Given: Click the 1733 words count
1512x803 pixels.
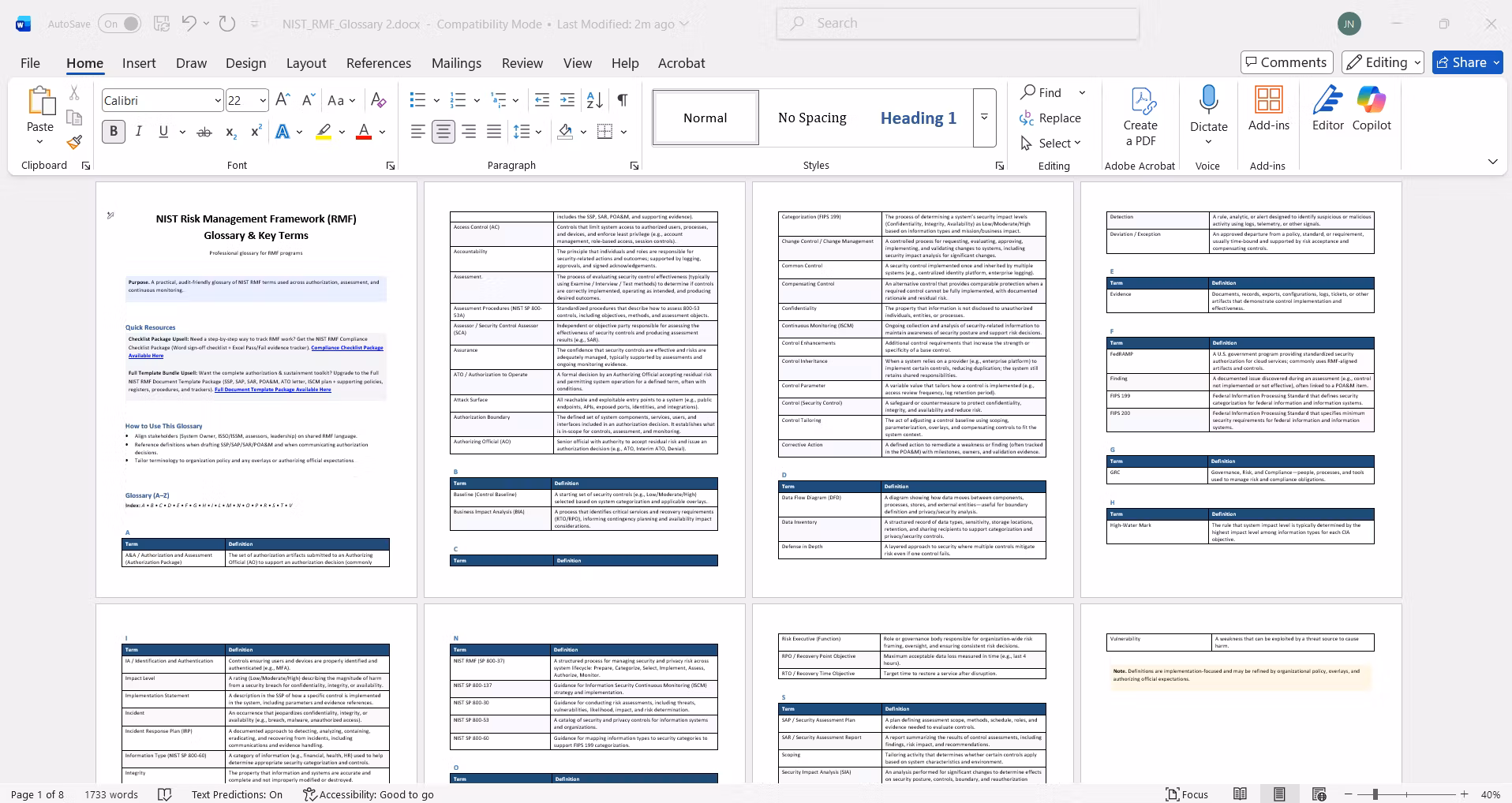Looking at the screenshot, I should pyautogui.click(x=111, y=794).
